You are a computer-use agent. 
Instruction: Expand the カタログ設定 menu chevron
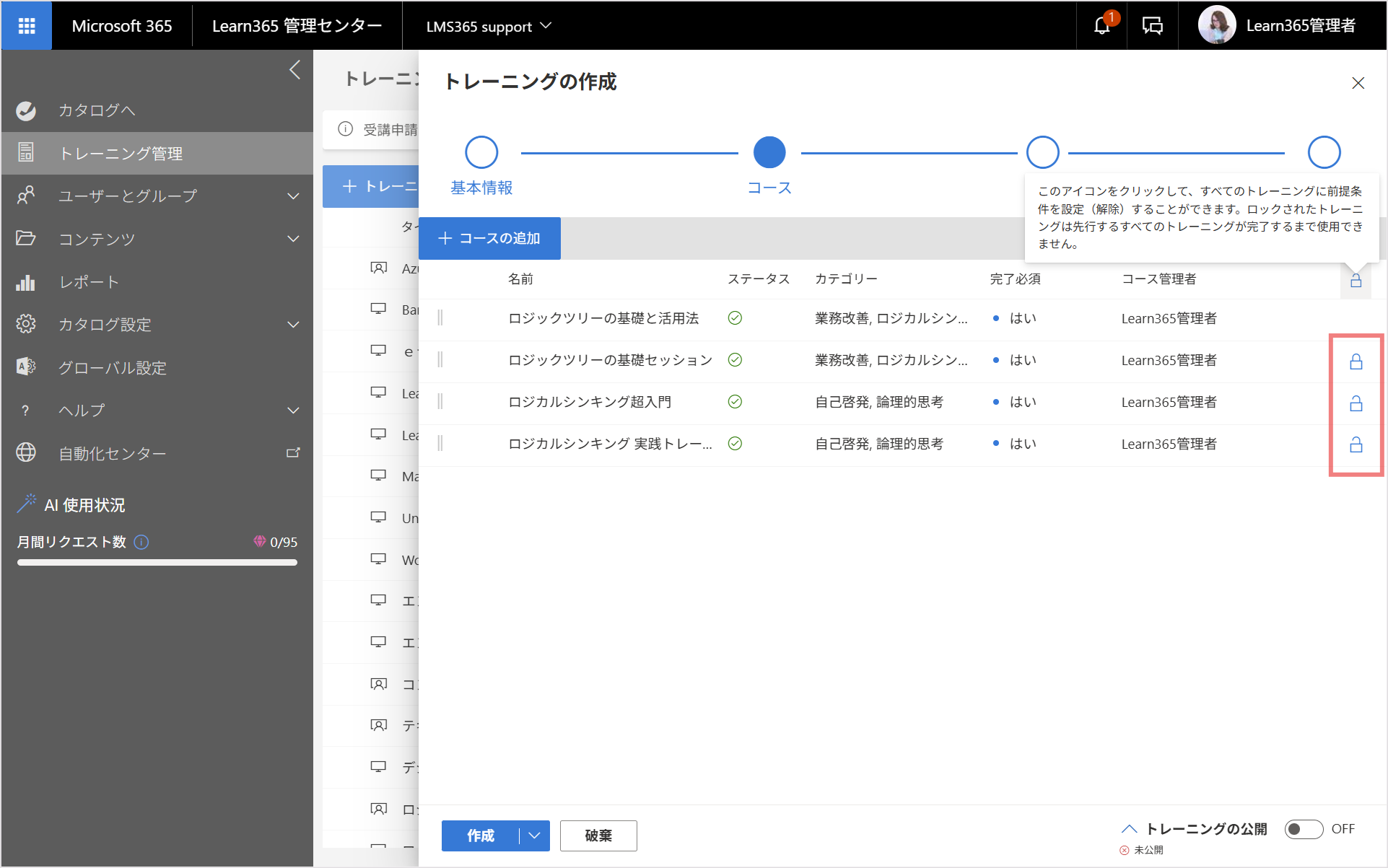coord(293,324)
